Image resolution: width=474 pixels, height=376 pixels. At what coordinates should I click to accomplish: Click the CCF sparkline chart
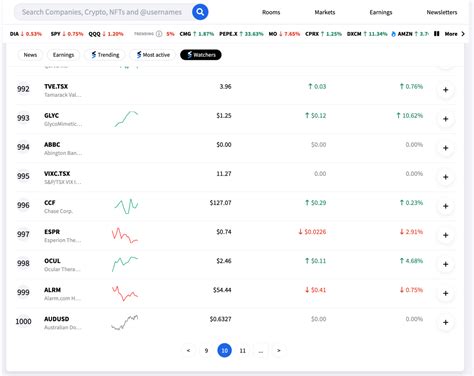126,206
